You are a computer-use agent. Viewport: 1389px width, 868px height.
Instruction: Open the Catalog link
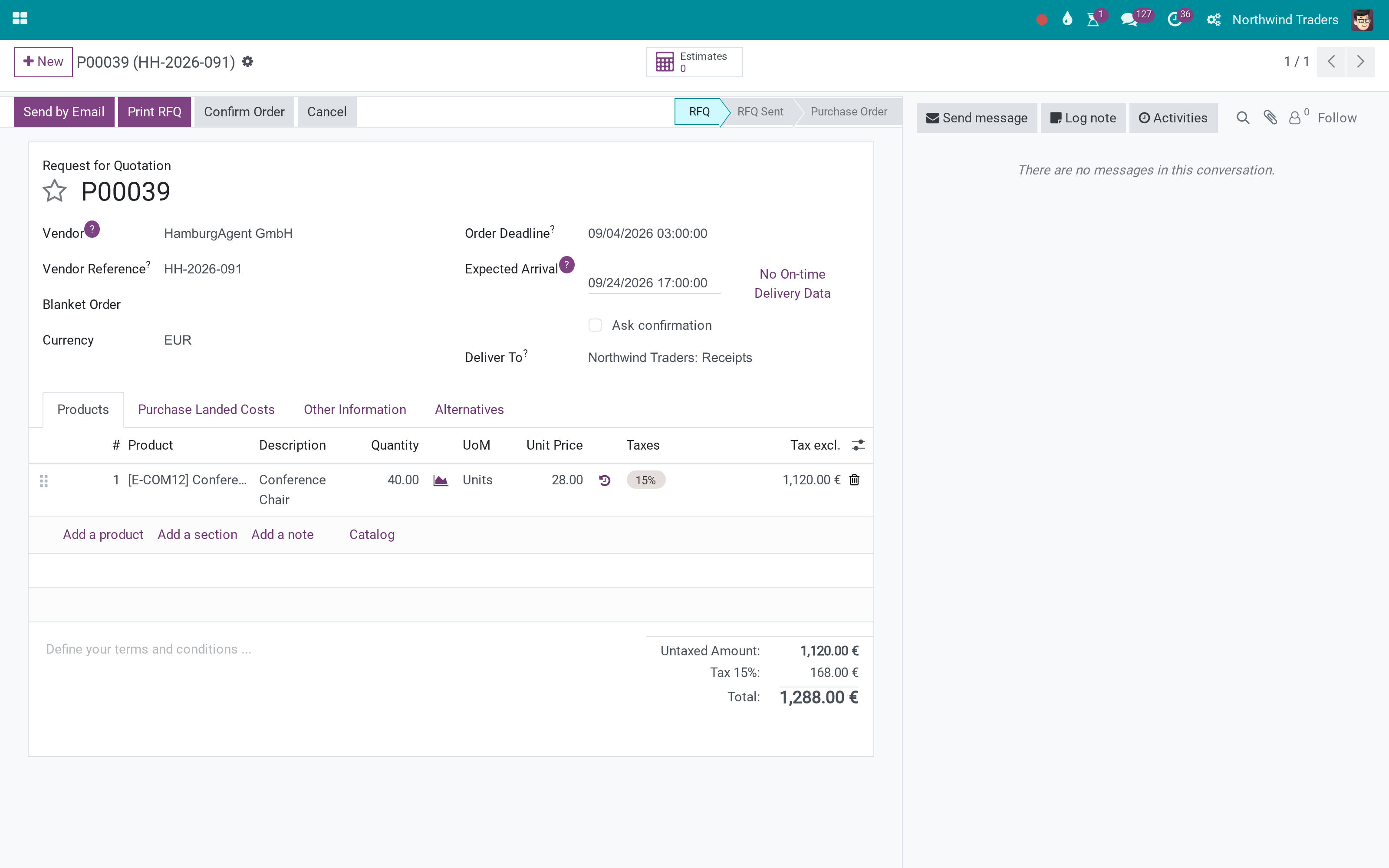pos(372,535)
